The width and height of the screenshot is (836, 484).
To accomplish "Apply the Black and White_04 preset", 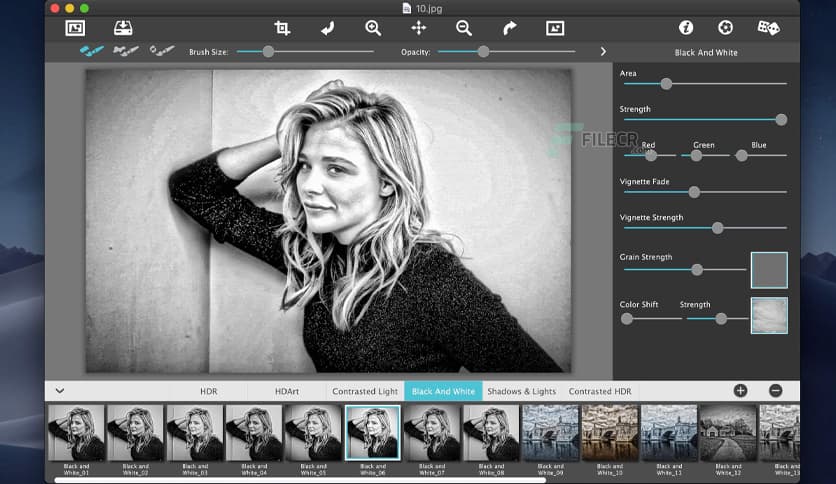I will coord(254,433).
